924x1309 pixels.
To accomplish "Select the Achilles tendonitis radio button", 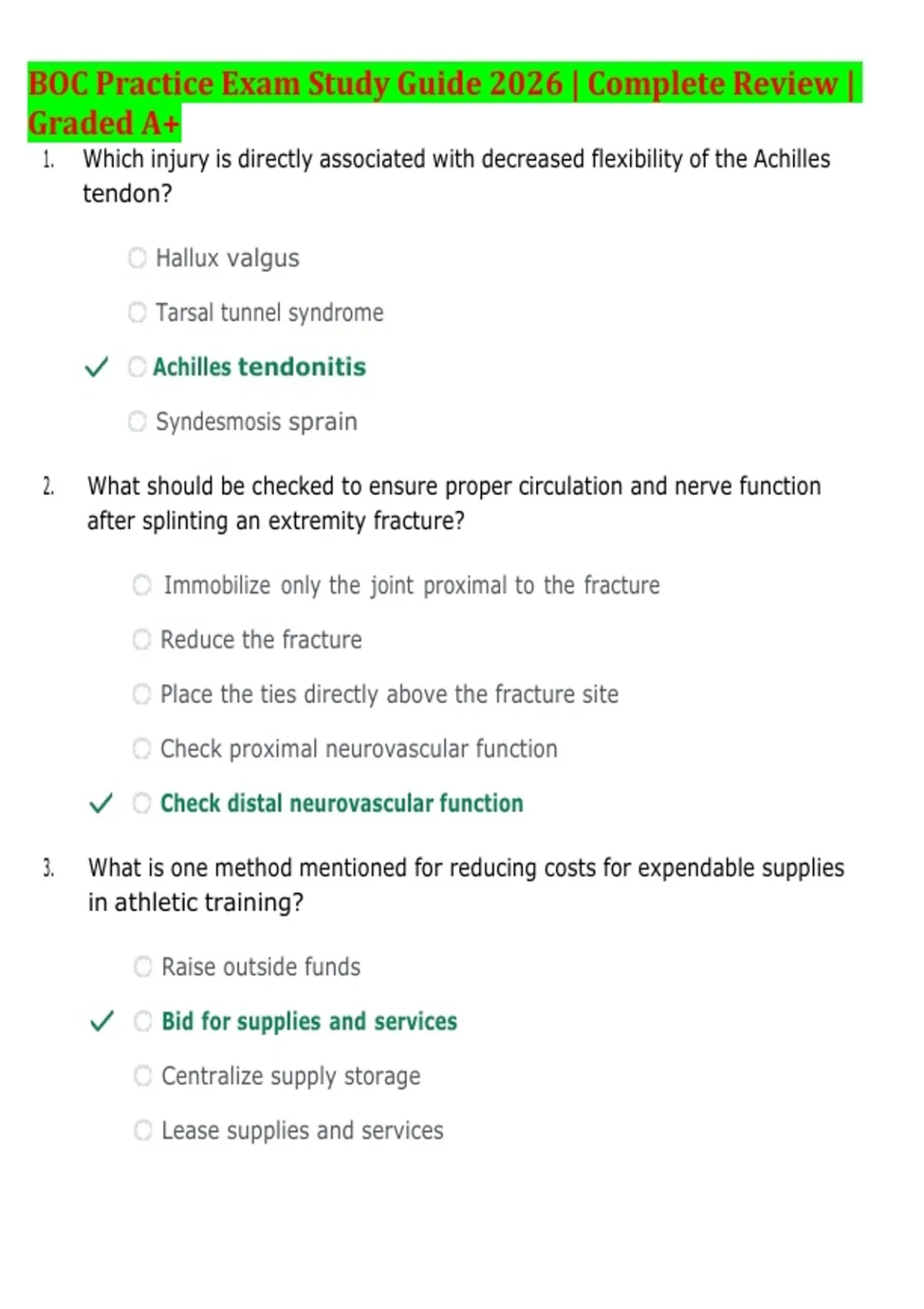I will tap(137, 367).
